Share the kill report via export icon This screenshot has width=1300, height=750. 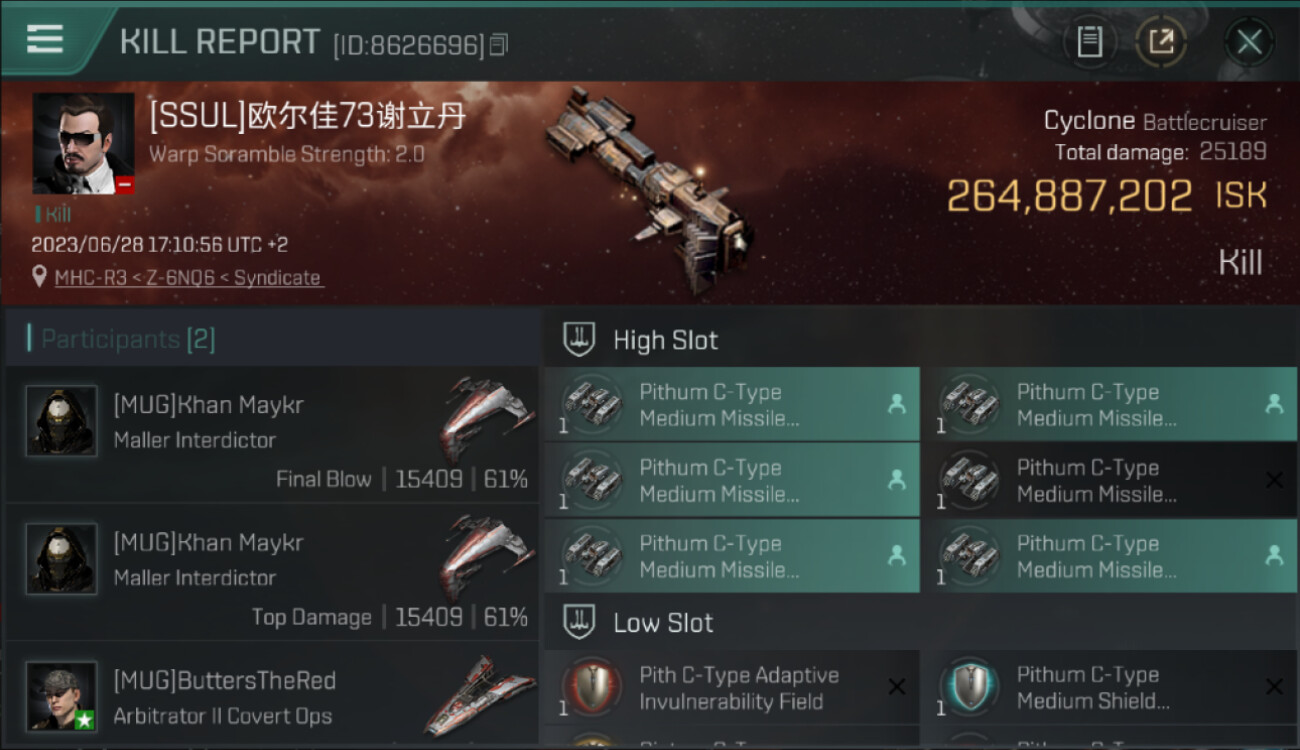pos(1161,42)
